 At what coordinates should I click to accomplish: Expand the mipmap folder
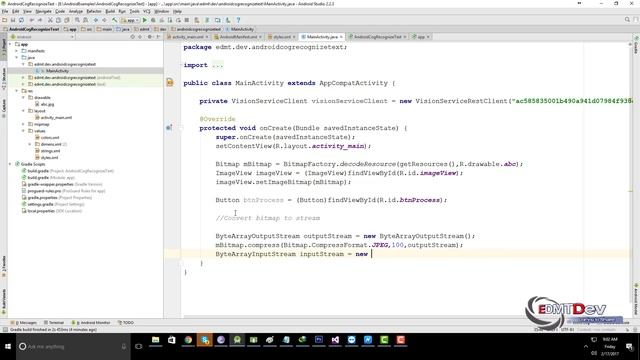[x=24, y=124]
